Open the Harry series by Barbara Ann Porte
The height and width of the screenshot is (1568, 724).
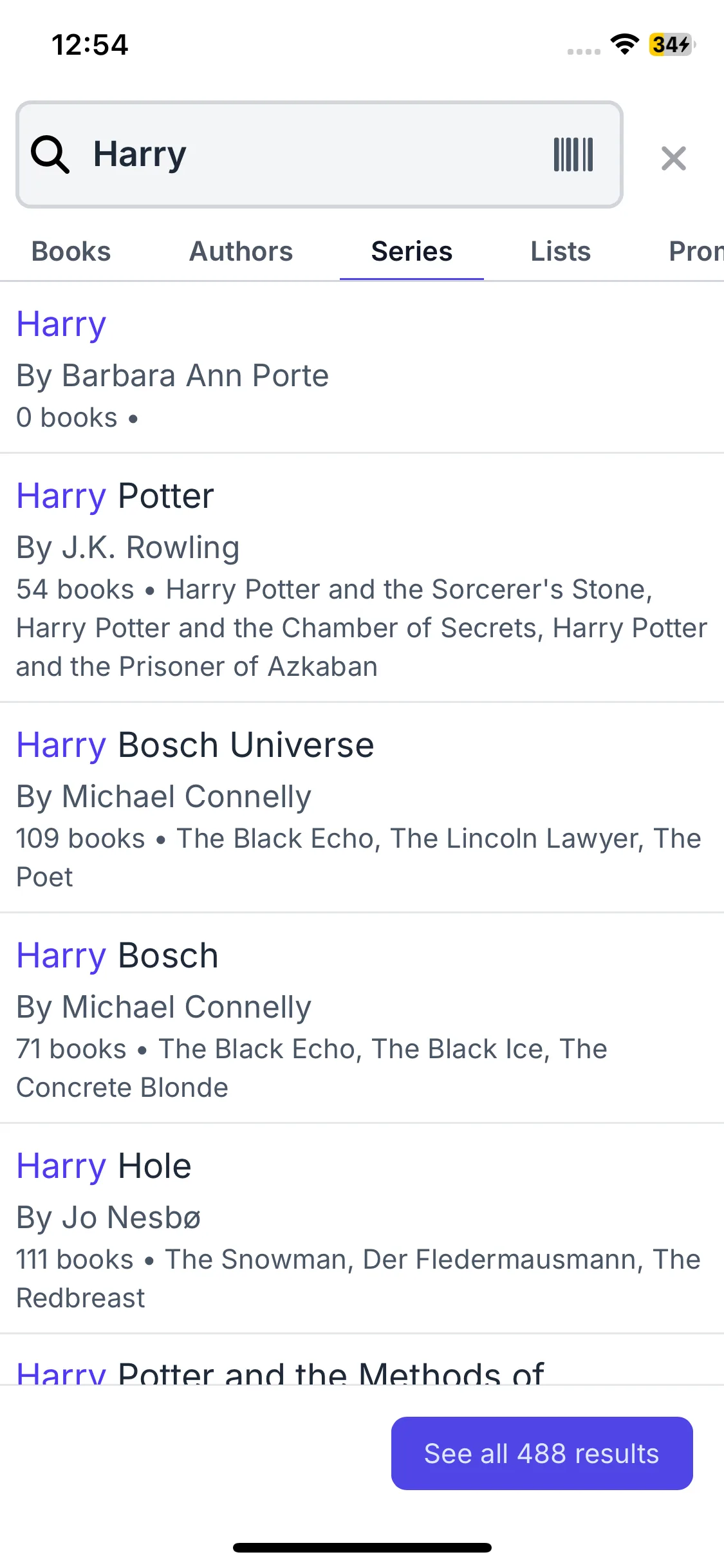point(62,324)
